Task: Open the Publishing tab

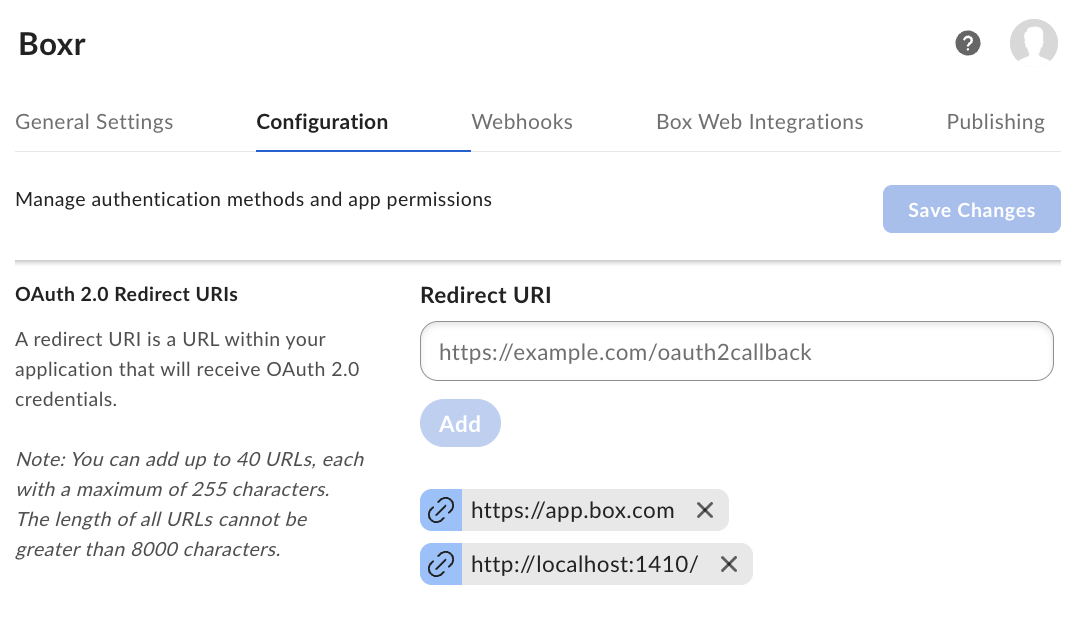Action: tap(996, 122)
